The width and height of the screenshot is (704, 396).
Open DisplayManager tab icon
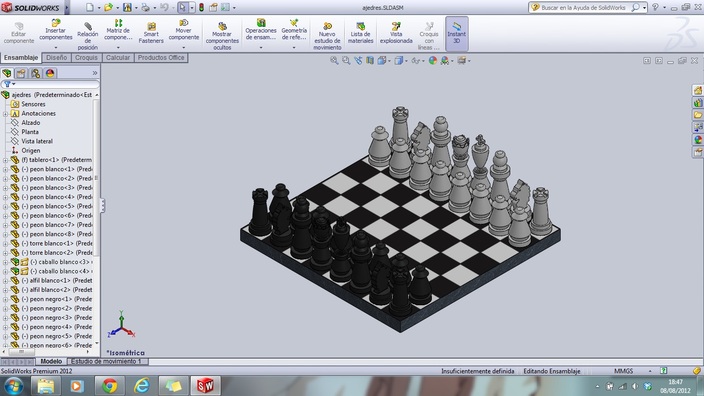pyautogui.click(x=50, y=73)
